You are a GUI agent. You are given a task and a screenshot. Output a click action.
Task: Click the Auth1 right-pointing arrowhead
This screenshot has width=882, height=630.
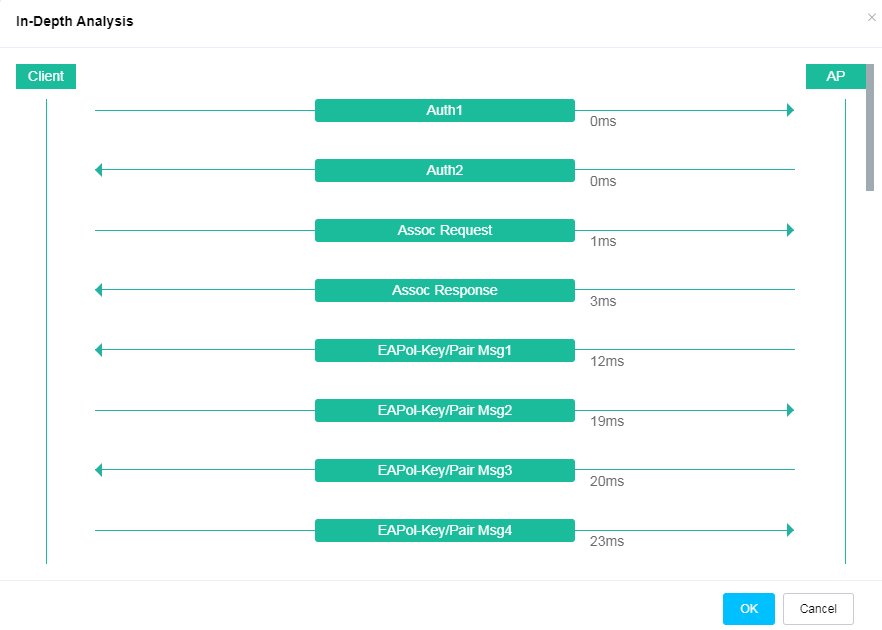coord(790,110)
